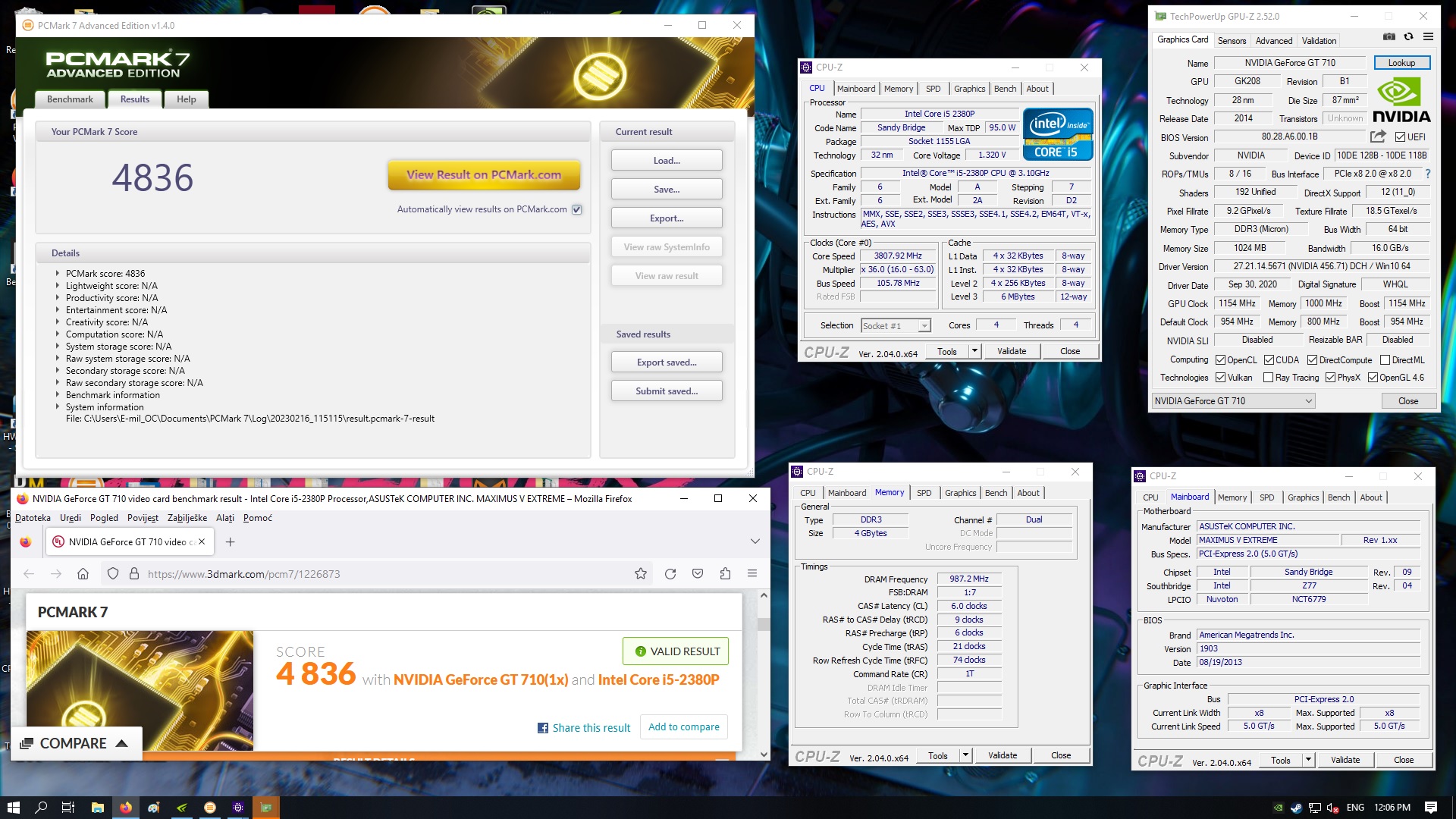Click Export... button in PCMark
This screenshot has width=1456, height=819.
[667, 218]
